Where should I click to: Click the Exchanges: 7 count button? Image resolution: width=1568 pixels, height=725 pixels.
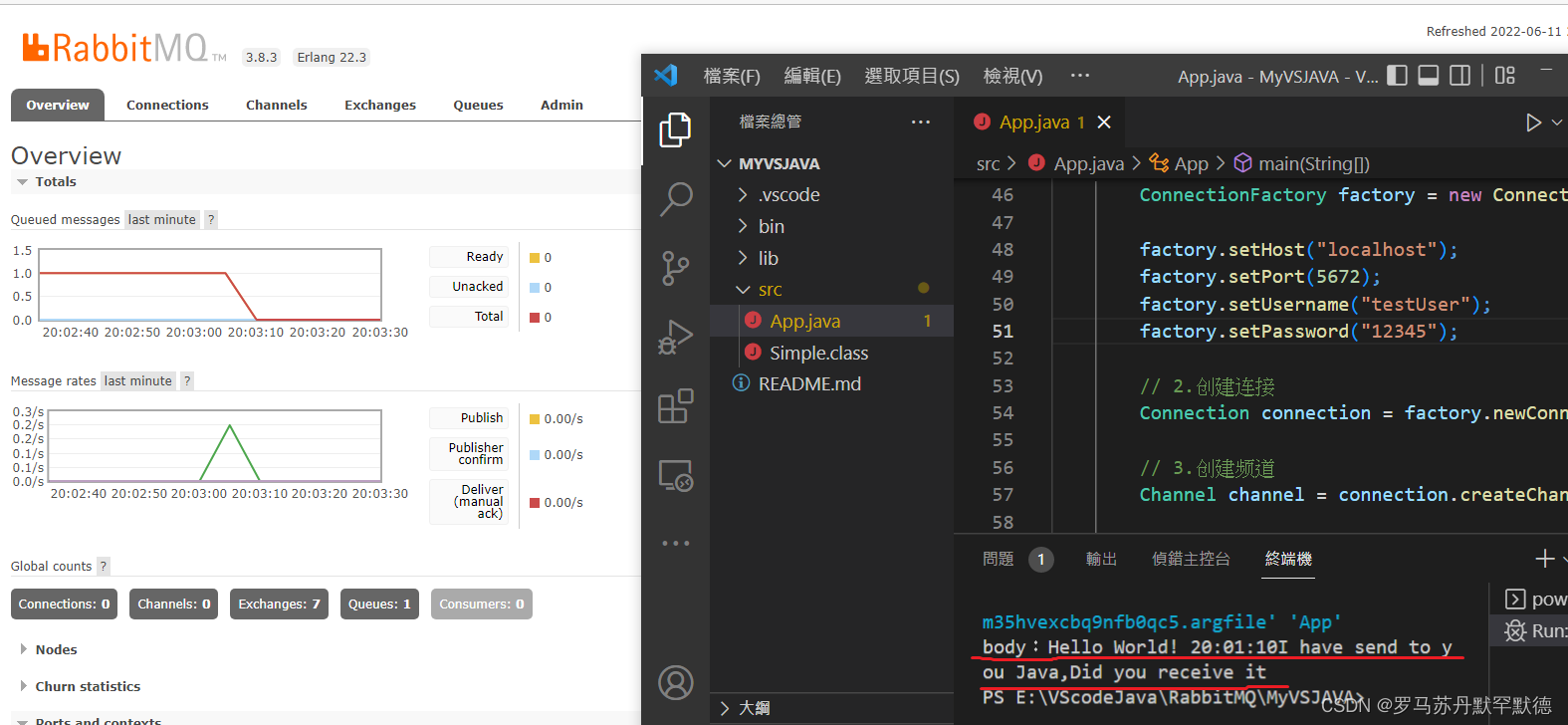[x=280, y=604]
